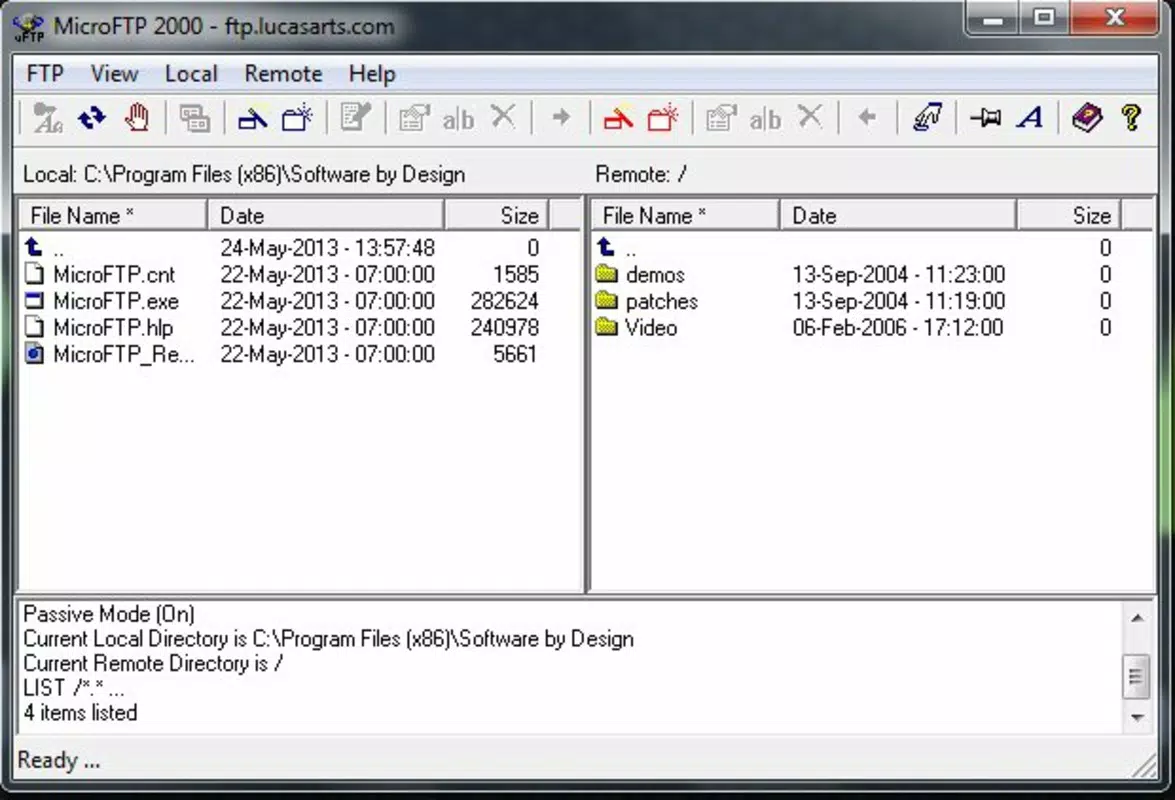Click the blue change local directory icon
The width and height of the screenshot is (1175, 800).
tap(253, 118)
